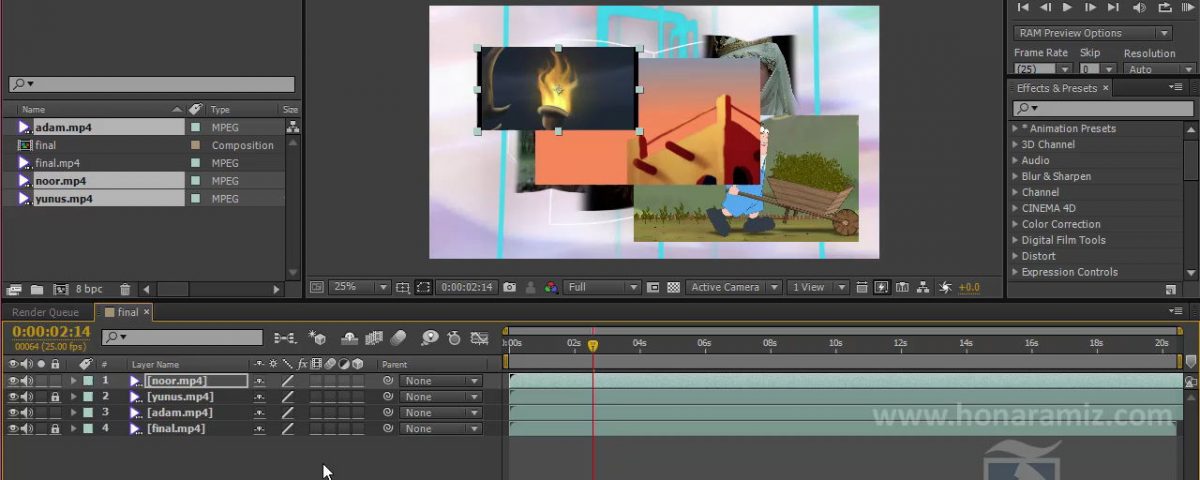Create a new composition from Project panel
This screenshot has width=1200, height=480.
coord(60,289)
